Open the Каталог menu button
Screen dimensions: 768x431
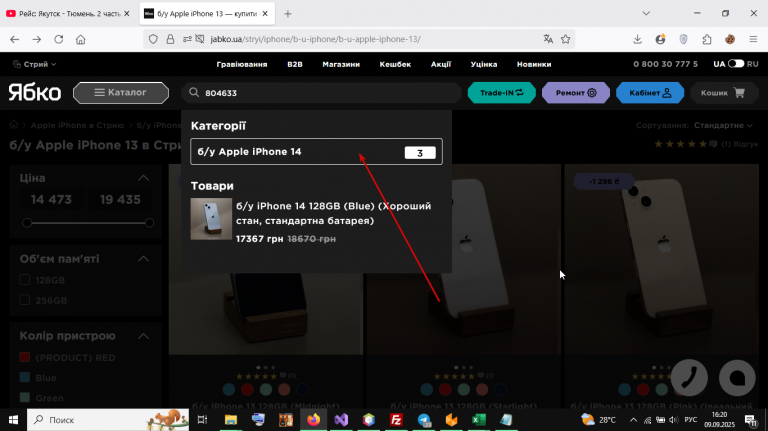tap(121, 93)
